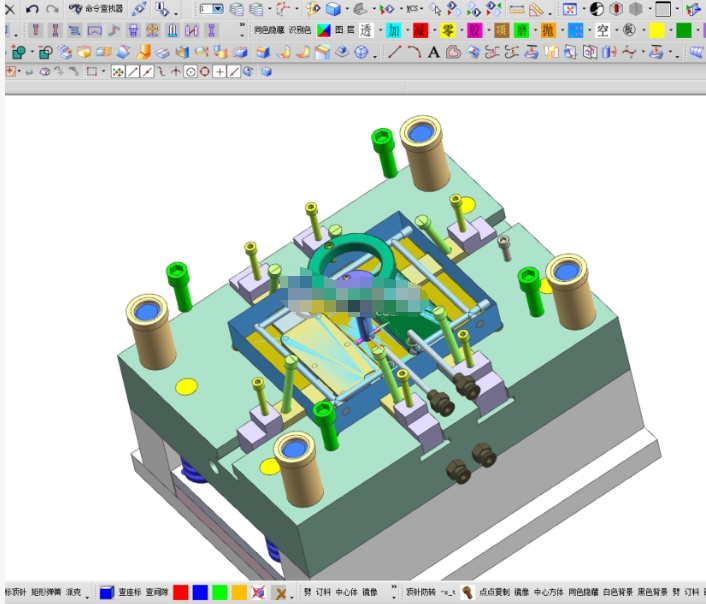Open dropdown arrow next to orange 抛 swatch
Image resolution: width=706 pixels, height=604 pixels.
(x=562, y=31)
